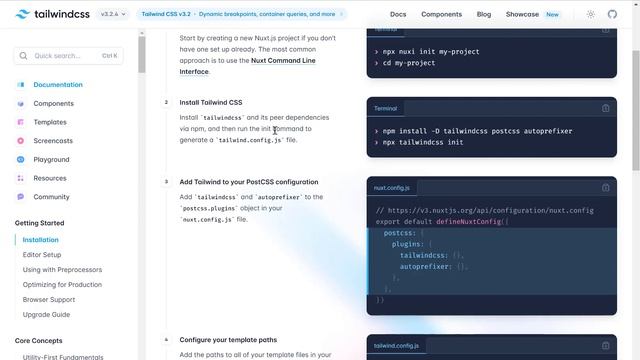Copy the npm install terminal code
This screenshot has width=640, height=360.
pyautogui.click(x=605, y=108)
